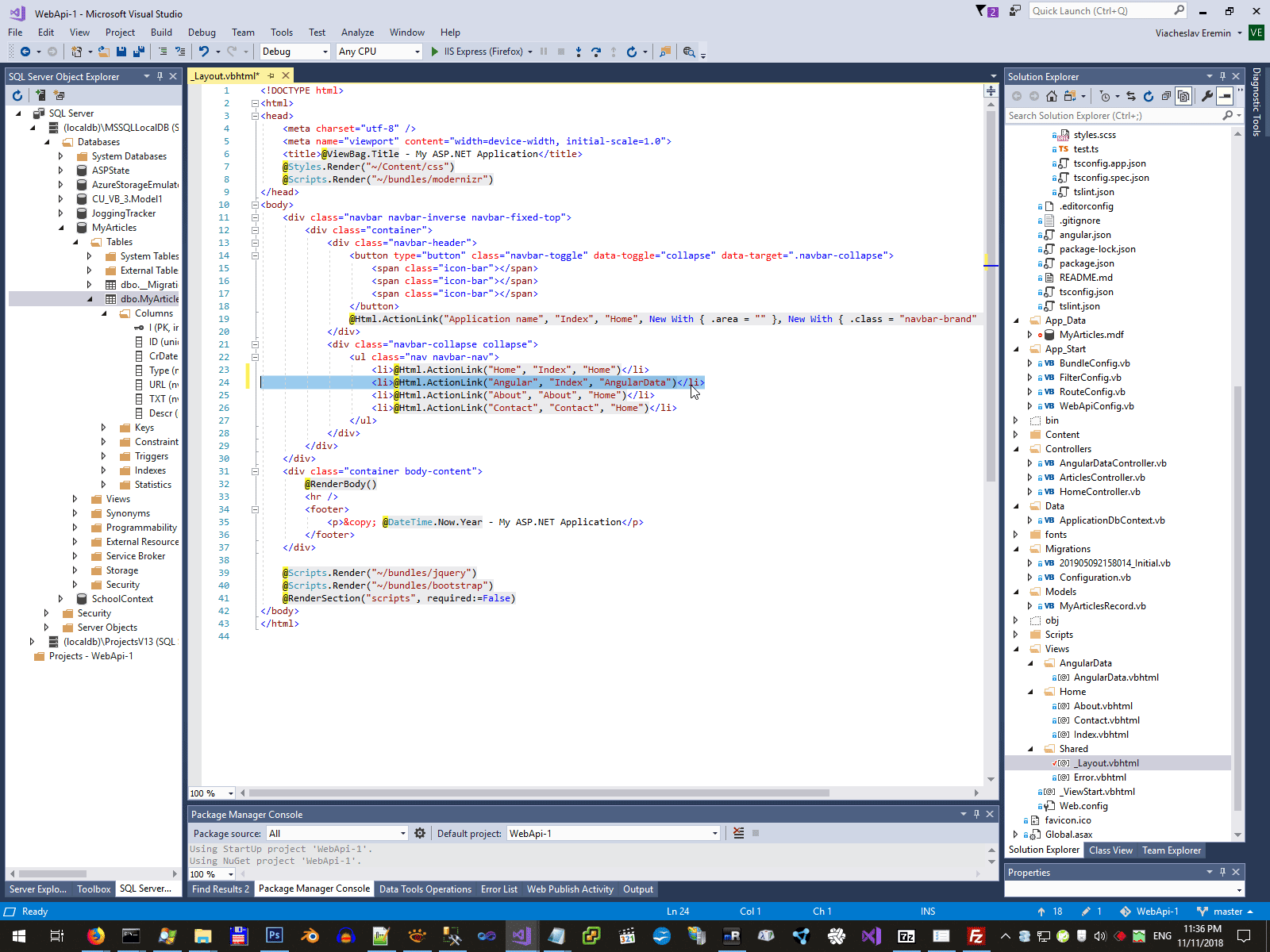Switch to the Error List tab

(x=498, y=889)
